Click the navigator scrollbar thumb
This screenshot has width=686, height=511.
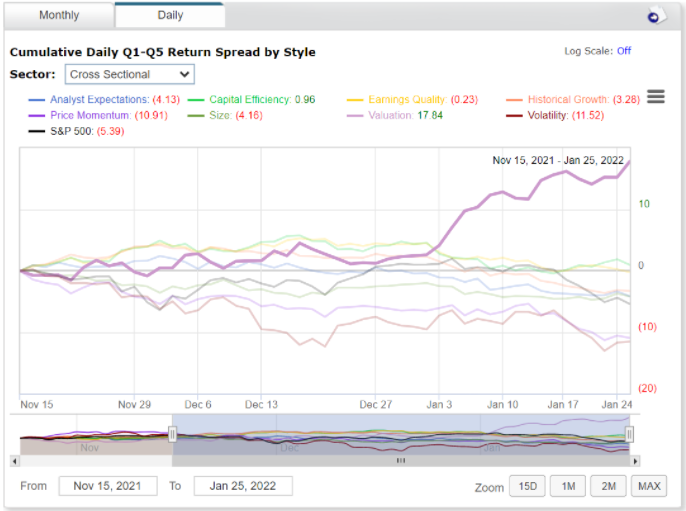pos(401,461)
